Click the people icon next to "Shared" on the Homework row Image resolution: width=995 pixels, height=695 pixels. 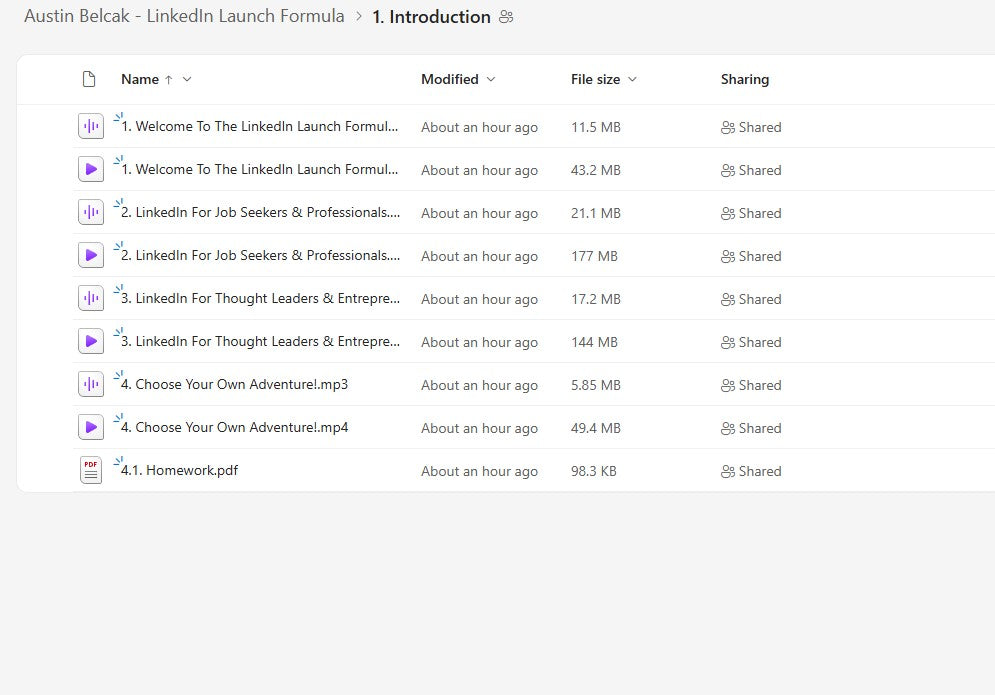click(728, 470)
